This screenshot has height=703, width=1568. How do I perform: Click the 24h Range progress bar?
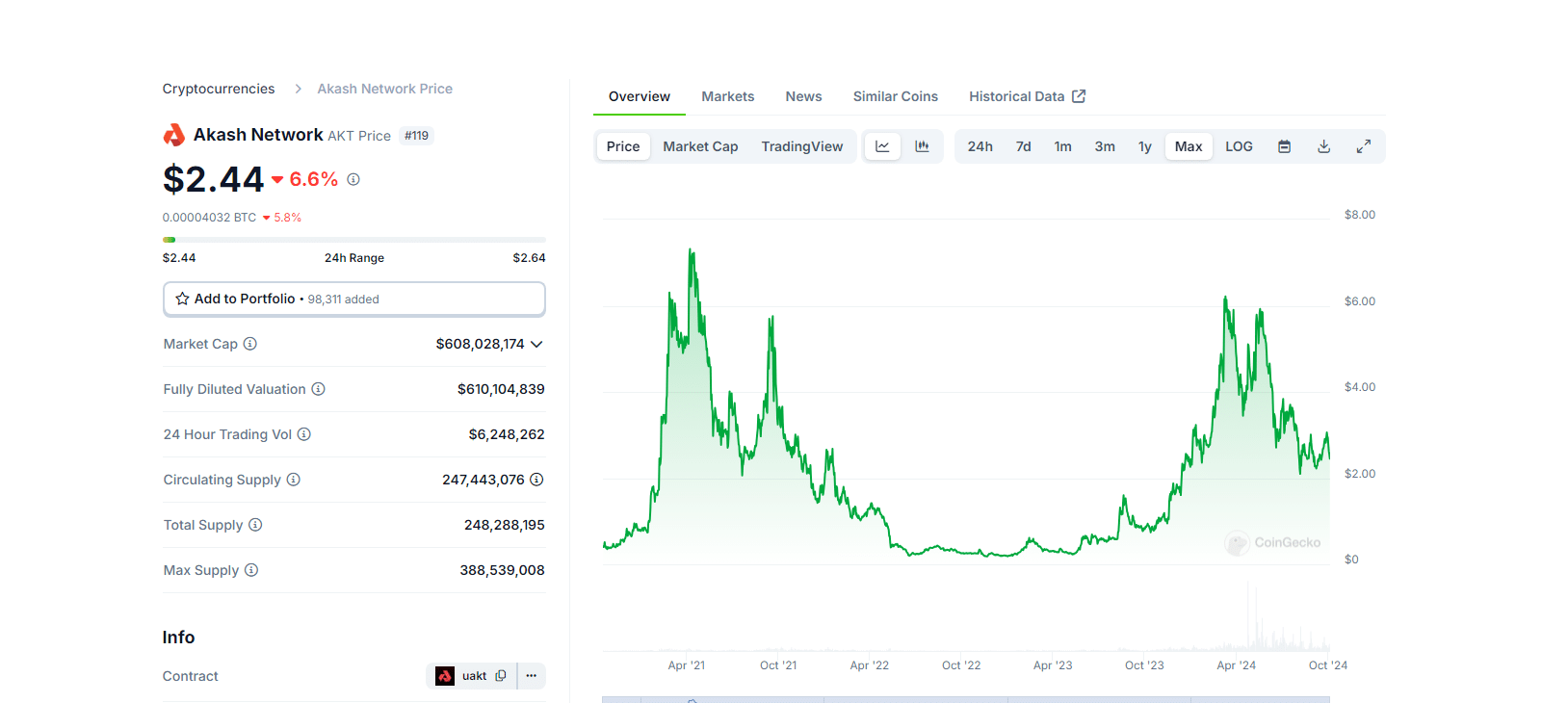tap(354, 240)
